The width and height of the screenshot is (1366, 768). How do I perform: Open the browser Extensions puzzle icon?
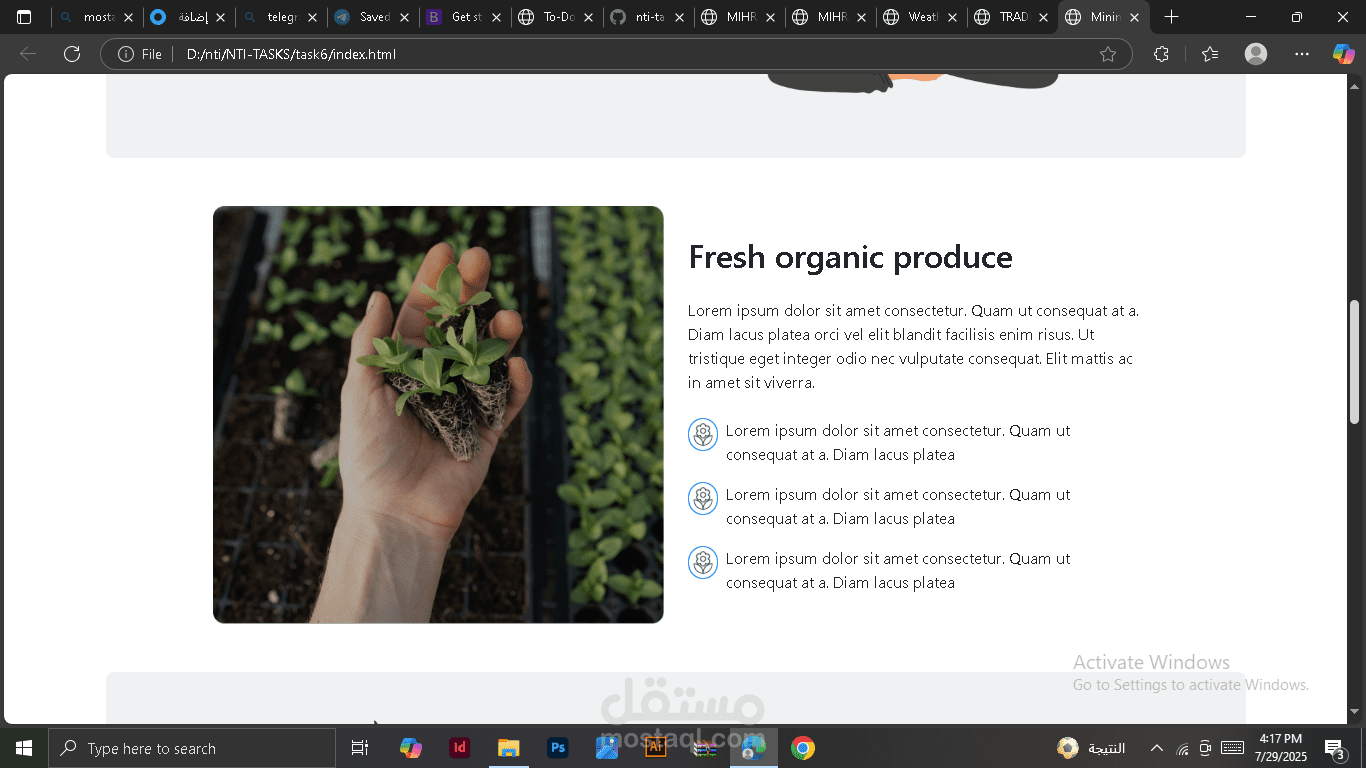click(1161, 54)
